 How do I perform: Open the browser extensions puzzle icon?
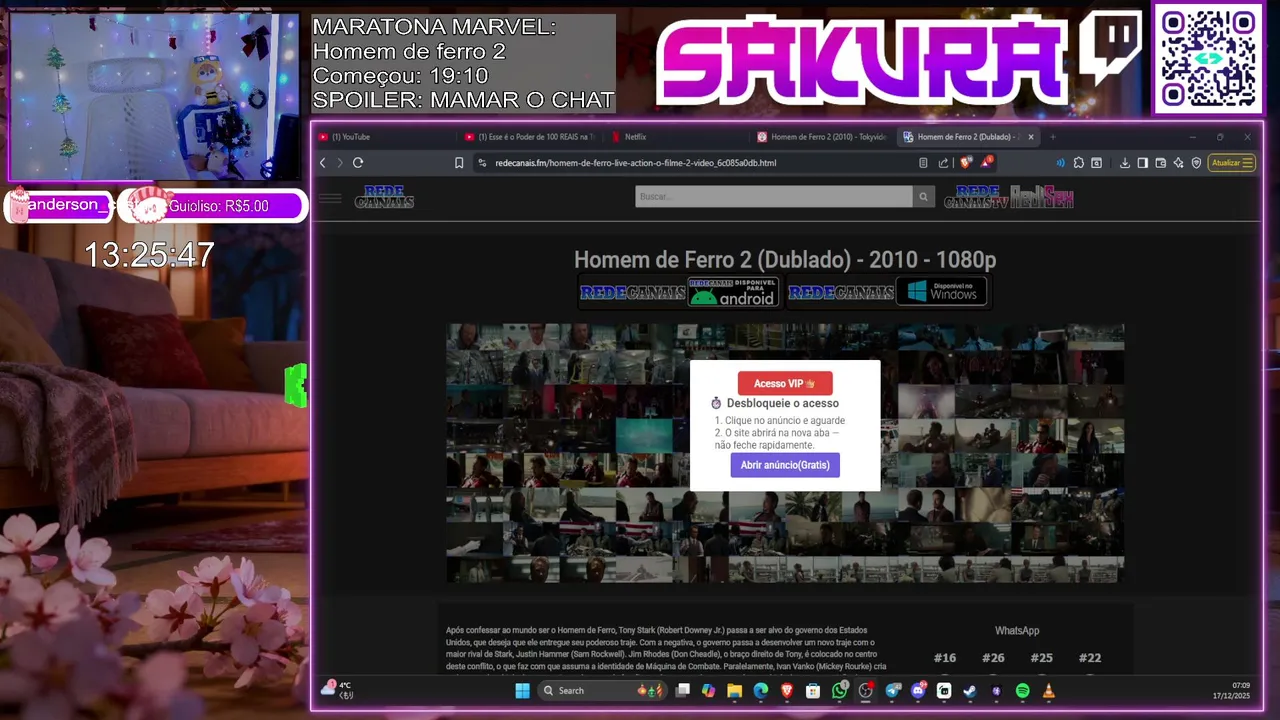click(1079, 163)
